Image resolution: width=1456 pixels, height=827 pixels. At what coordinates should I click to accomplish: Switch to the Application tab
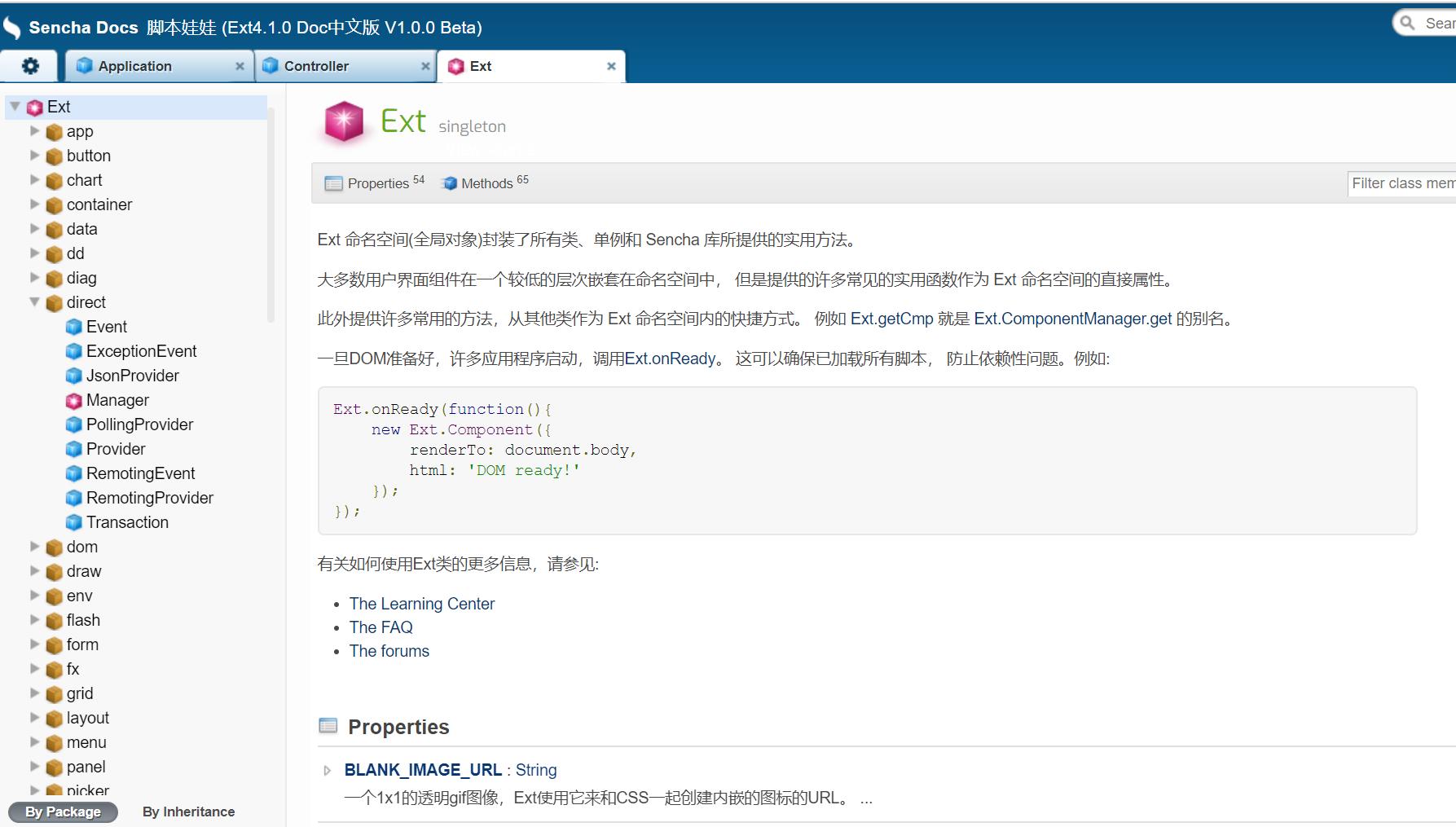pos(134,65)
